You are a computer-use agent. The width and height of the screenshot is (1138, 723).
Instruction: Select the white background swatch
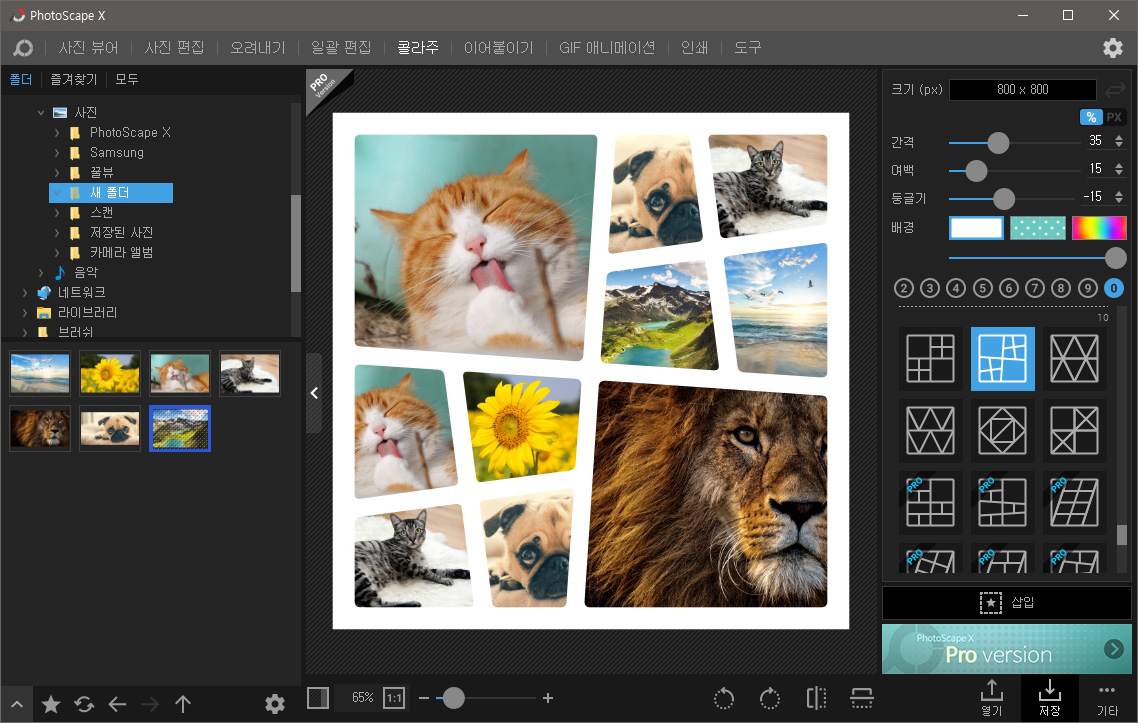coord(976,228)
